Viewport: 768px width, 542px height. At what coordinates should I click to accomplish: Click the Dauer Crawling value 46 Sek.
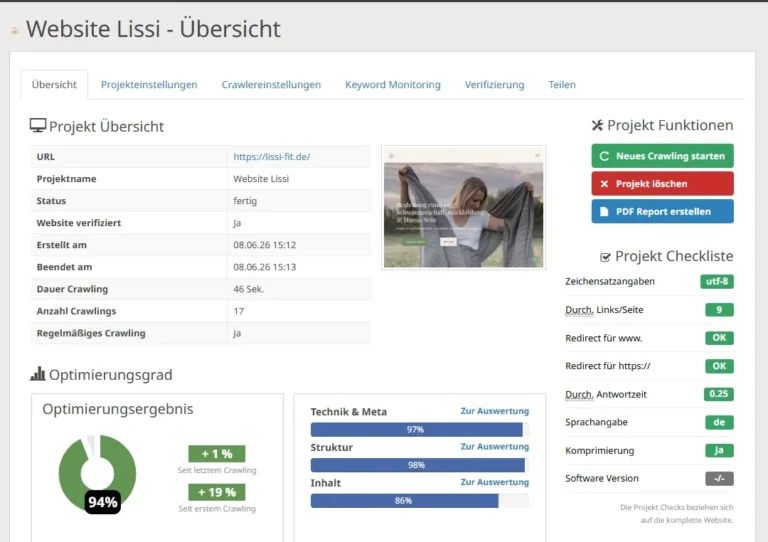tap(248, 289)
